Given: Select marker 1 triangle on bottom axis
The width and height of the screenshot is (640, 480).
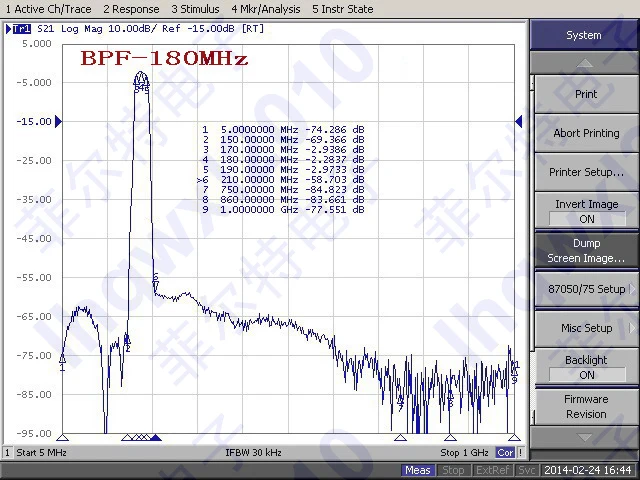Looking at the screenshot, I should pyautogui.click(x=62, y=438).
